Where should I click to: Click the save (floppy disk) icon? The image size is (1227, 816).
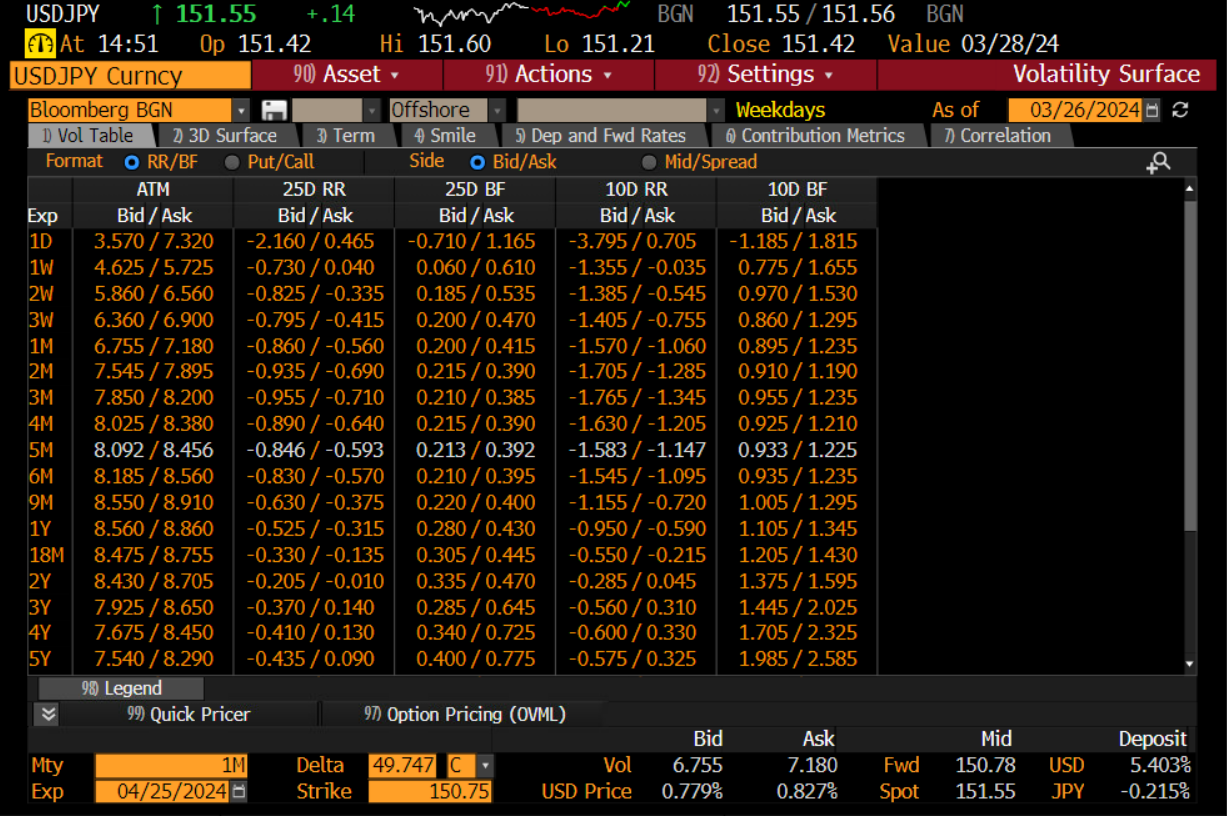[x=274, y=110]
